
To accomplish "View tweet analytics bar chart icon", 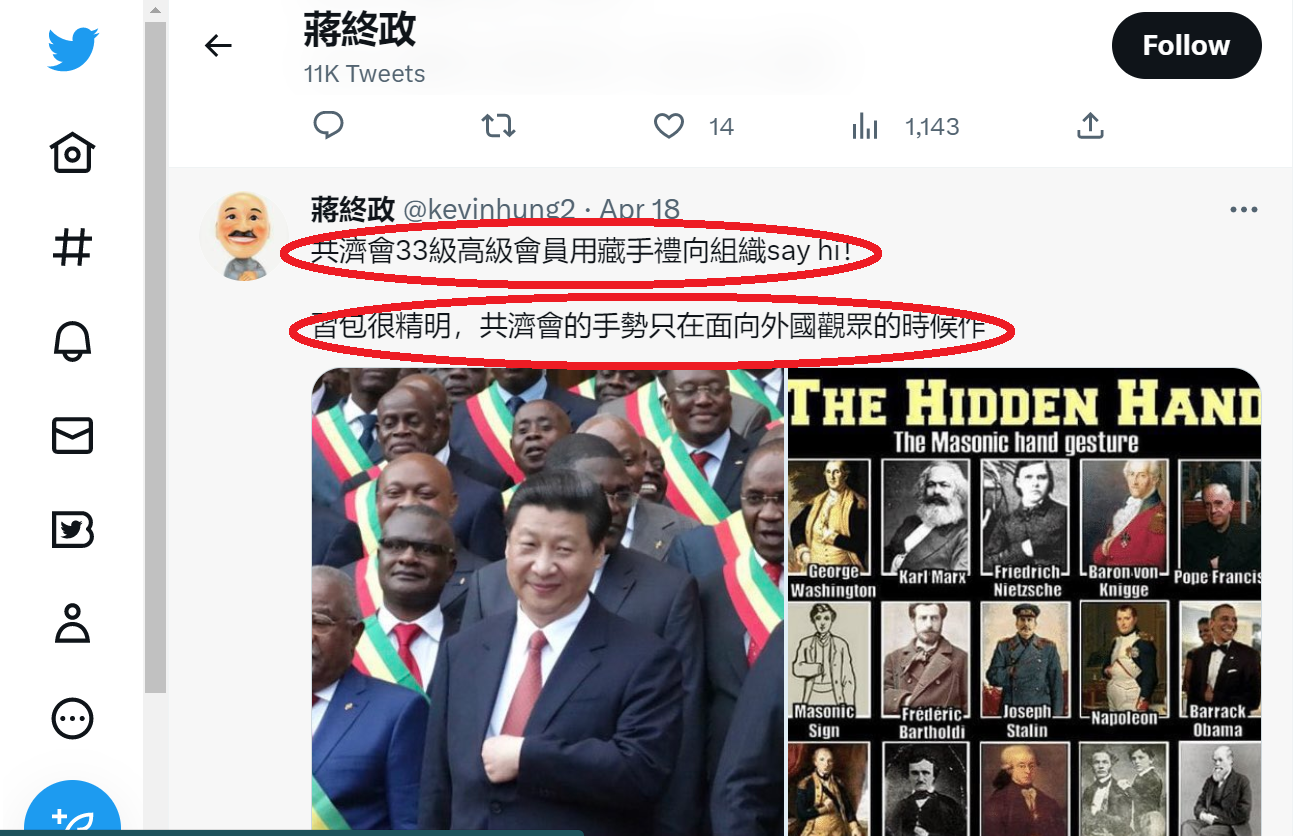I will click(864, 126).
